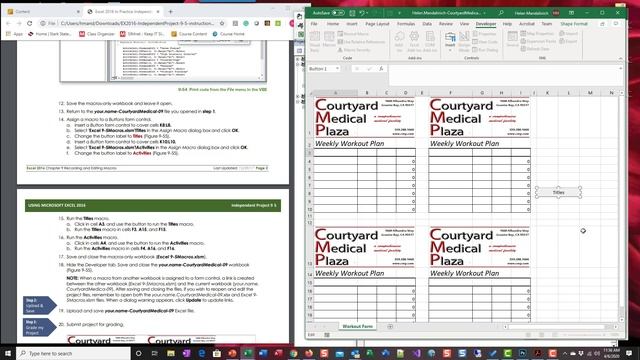Open control Properties
Image resolution: width=640 pixels, height=360 pixels.
click(484, 34)
